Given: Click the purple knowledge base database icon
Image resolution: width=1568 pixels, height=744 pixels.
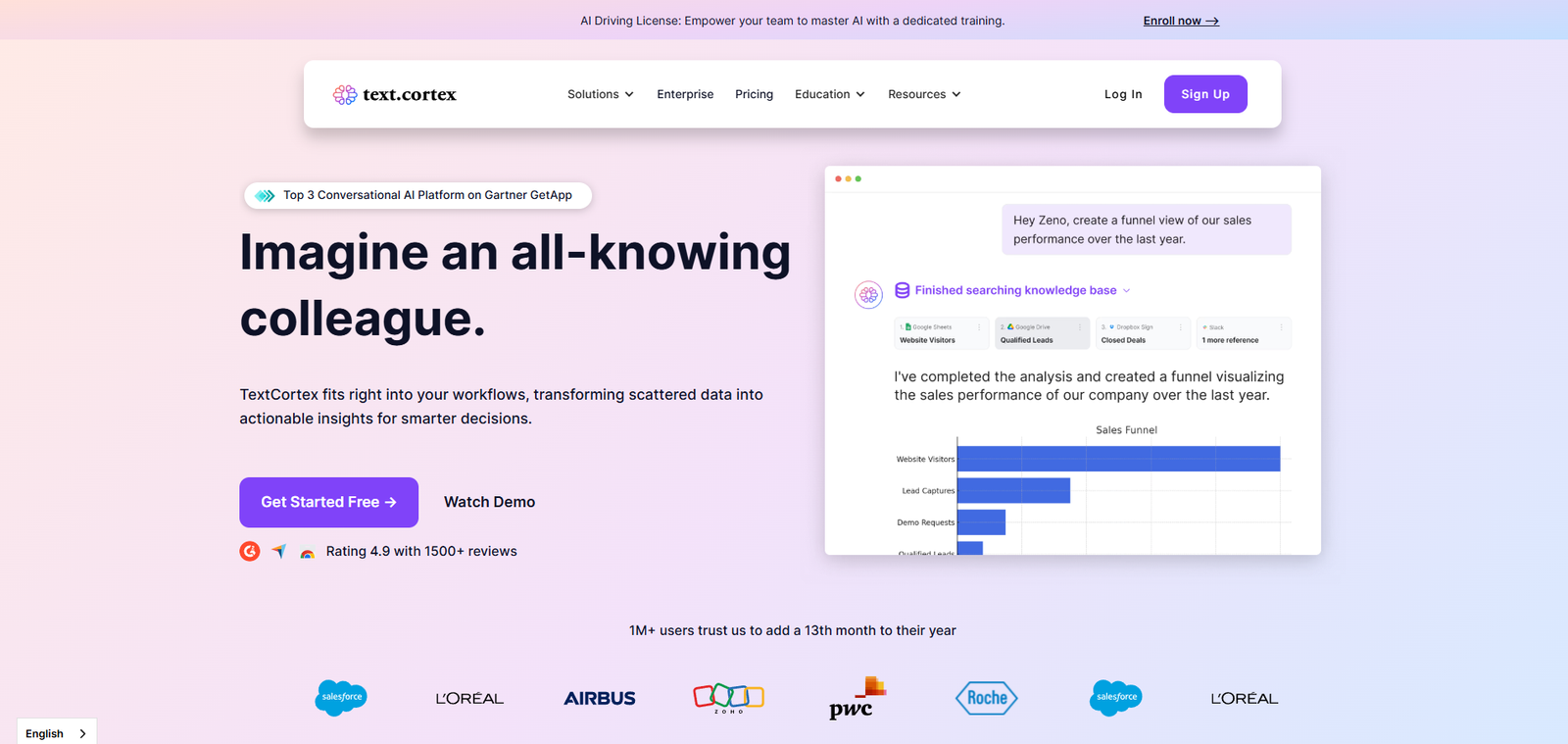Looking at the screenshot, I should pyautogui.click(x=902, y=290).
